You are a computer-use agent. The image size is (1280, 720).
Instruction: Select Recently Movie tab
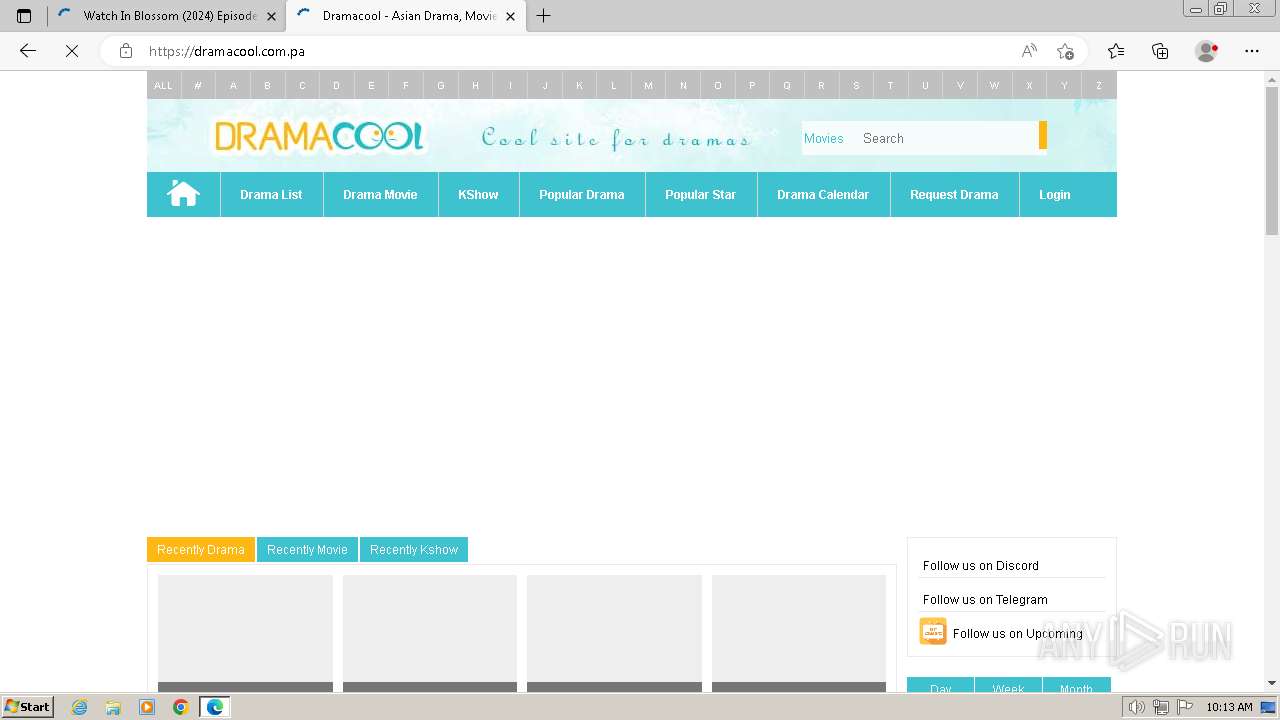tap(307, 550)
